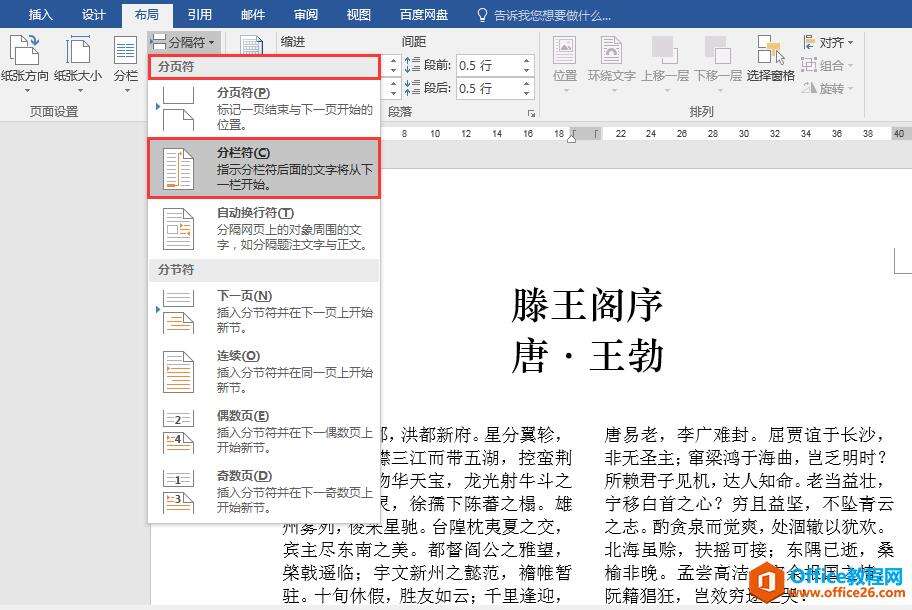Image resolution: width=912 pixels, height=610 pixels.
Task: Switch to the 审阅 ribbon tab
Action: click(306, 15)
